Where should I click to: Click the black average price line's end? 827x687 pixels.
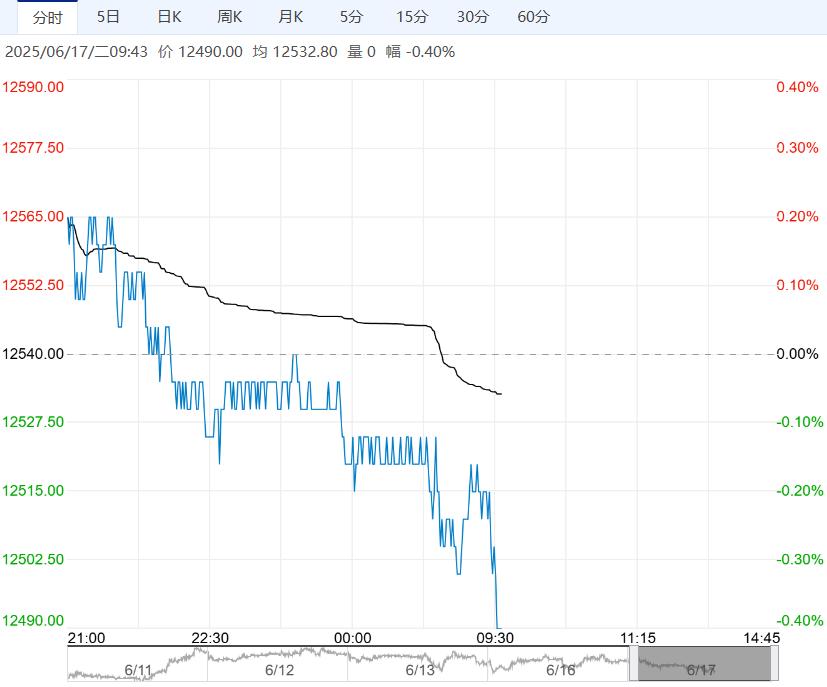(500, 394)
